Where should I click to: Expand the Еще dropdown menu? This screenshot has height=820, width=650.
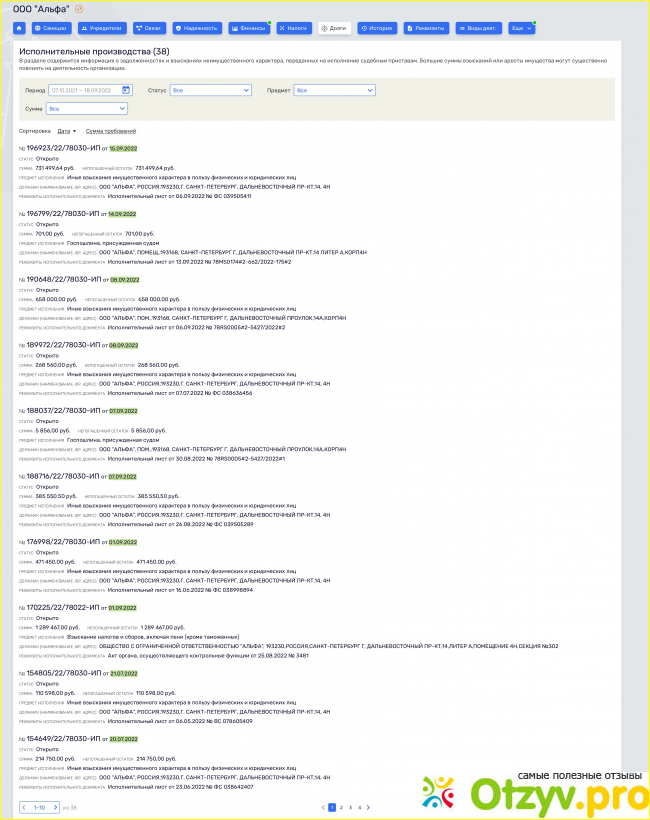[522, 28]
